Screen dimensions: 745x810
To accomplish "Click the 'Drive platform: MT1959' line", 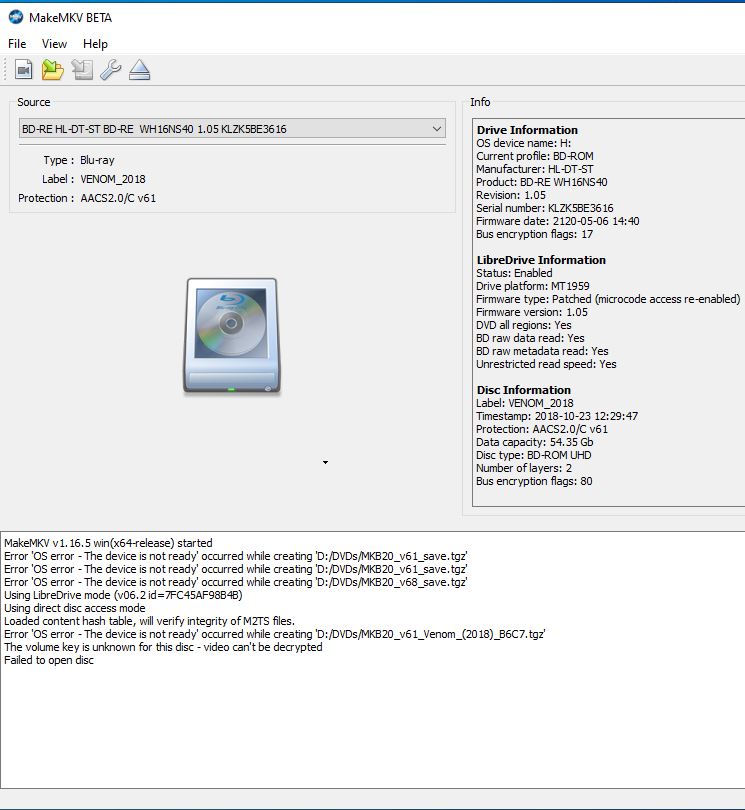I will click(533, 286).
